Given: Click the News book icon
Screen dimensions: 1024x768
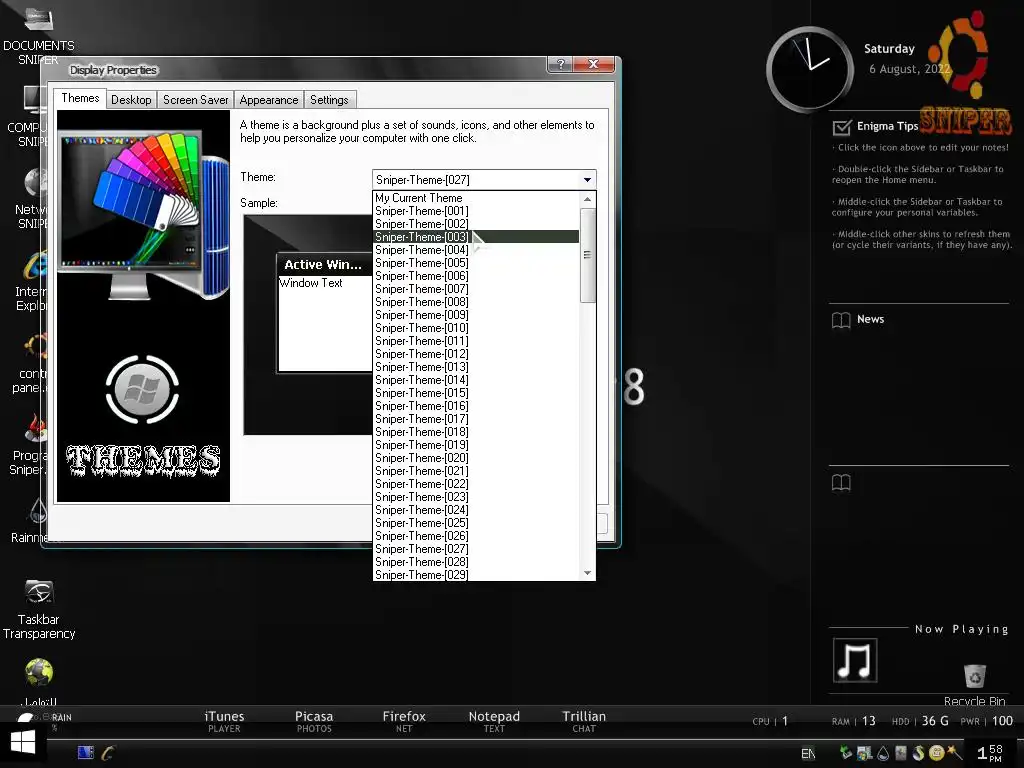Looking at the screenshot, I should point(841,320).
